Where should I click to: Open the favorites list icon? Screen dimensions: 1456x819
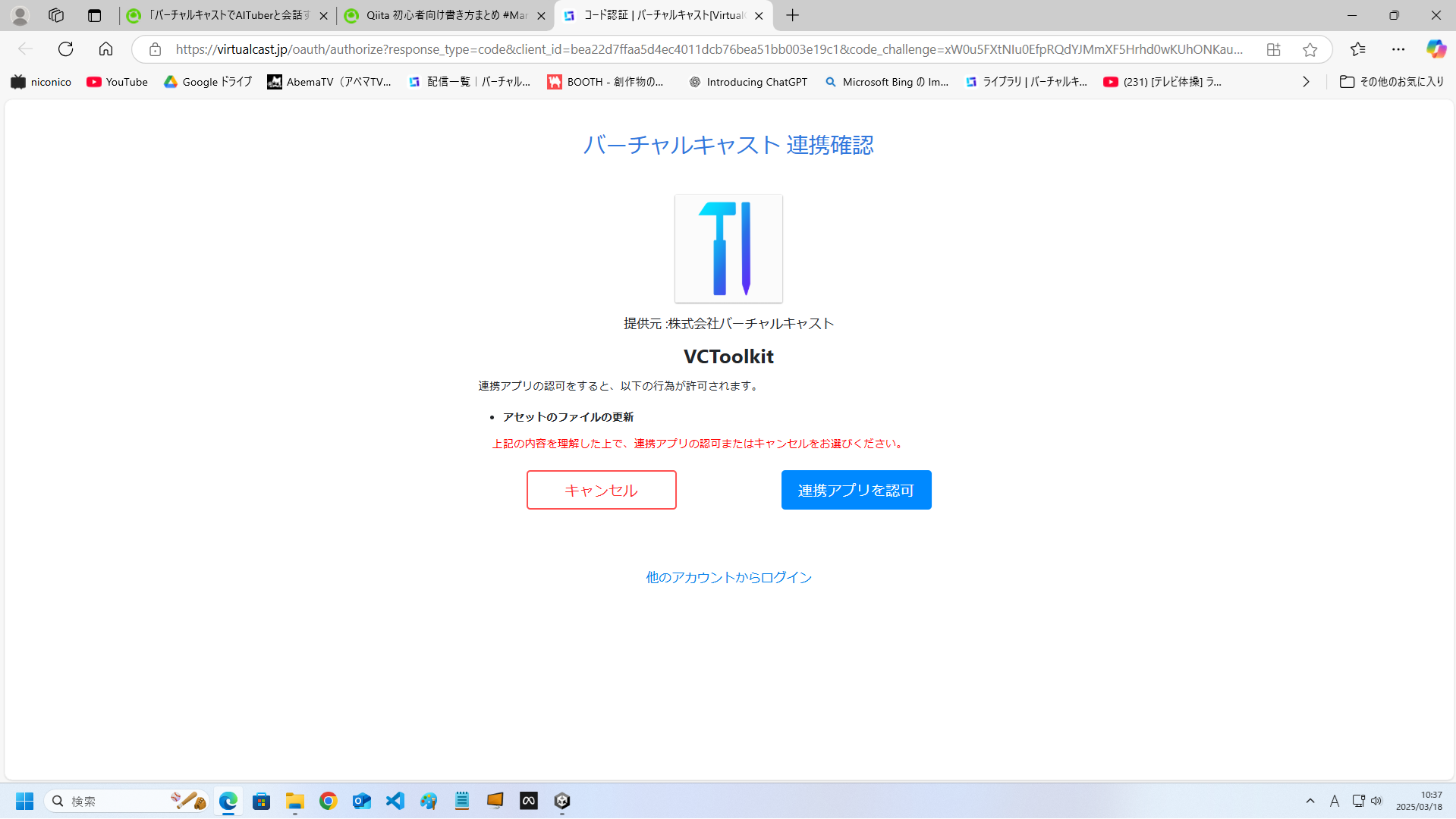coord(1358,49)
